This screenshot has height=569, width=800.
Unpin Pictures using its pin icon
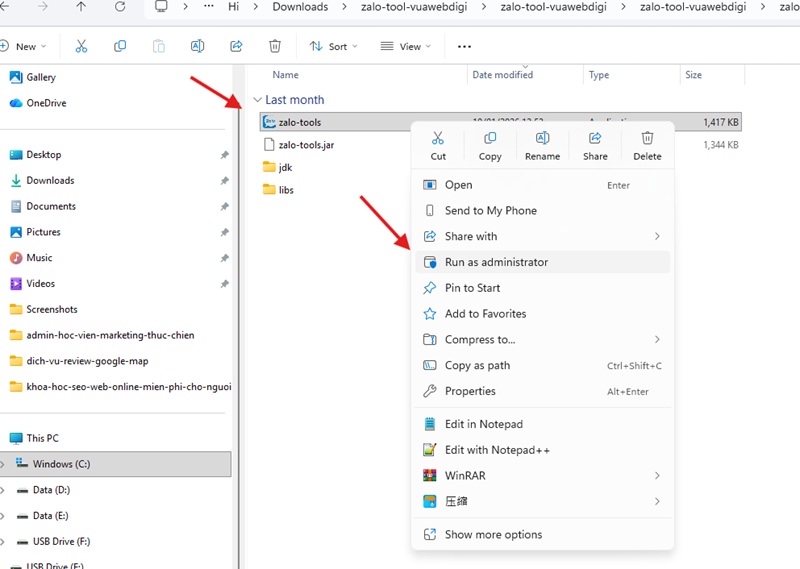point(224,232)
